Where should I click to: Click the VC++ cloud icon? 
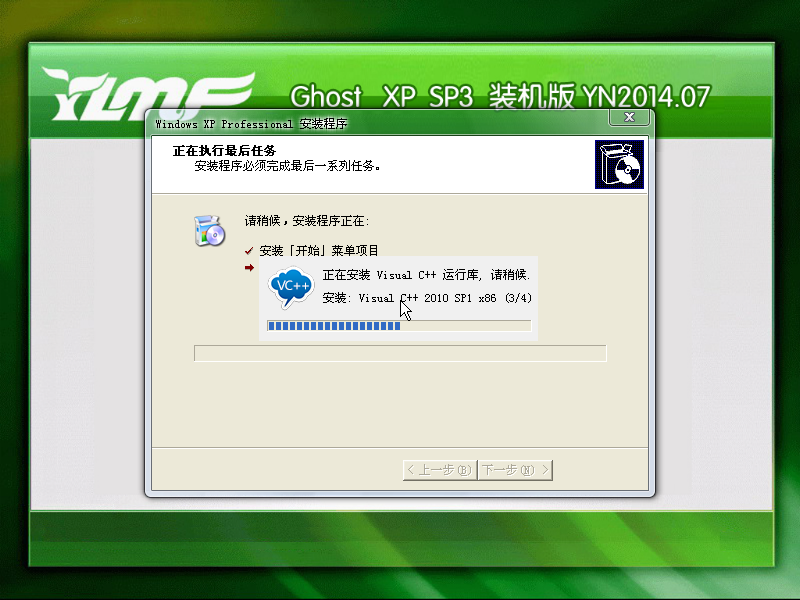click(x=291, y=287)
